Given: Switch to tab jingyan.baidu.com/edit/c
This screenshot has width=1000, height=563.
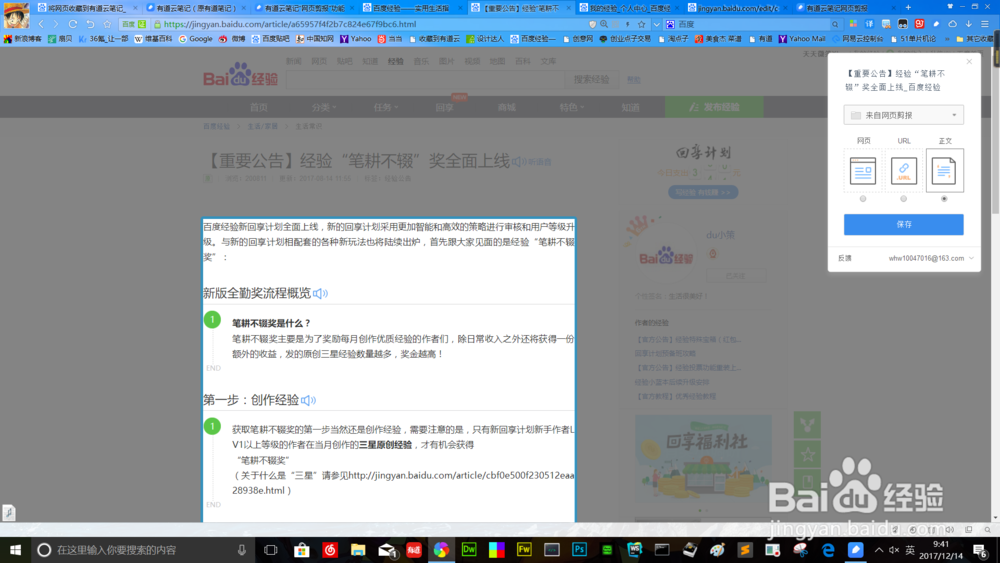Looking at the screenshot, I should [x=737, y=8].
